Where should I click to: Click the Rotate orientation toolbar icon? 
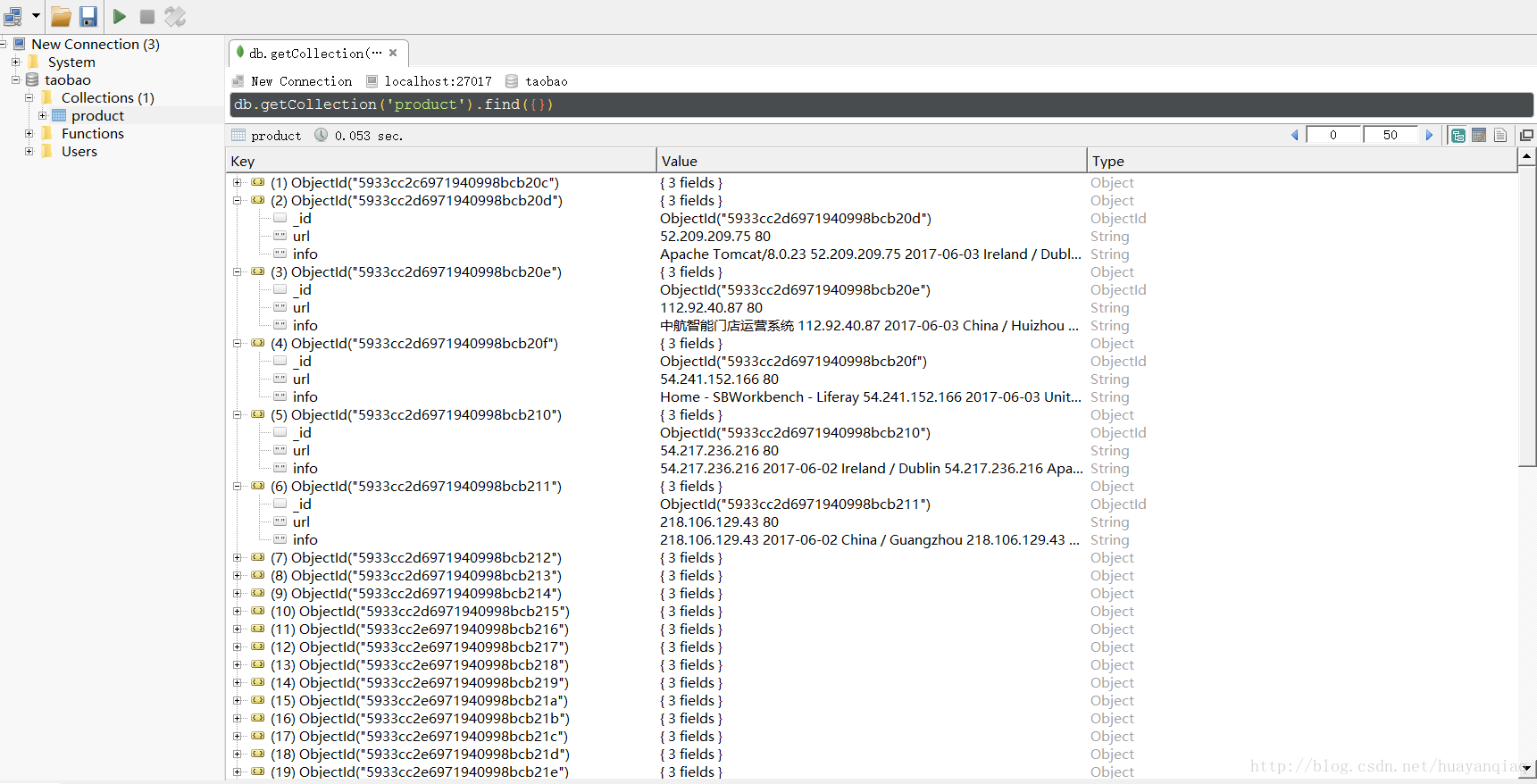[x=175, y=16]
